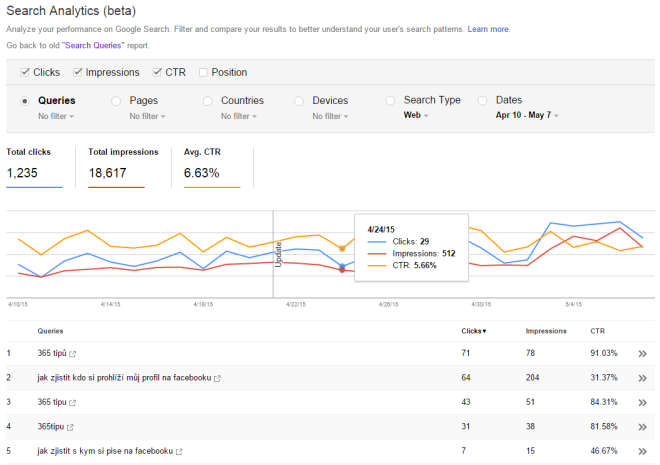Open external link icon beside 'jak zjistit s kym' query
The image size is (660, 465).
(179, 452)
